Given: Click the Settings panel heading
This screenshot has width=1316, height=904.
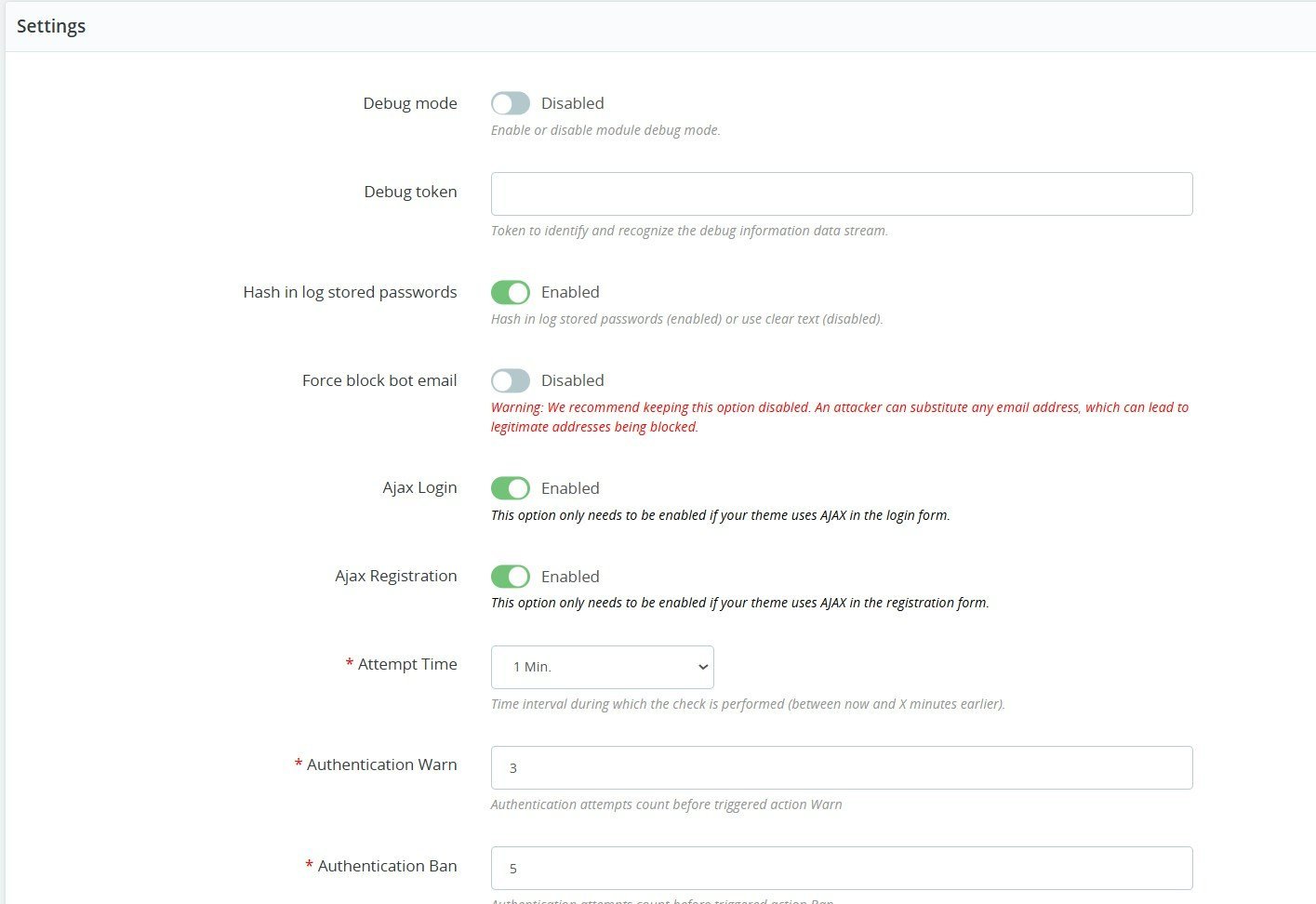Looking at the screenshot, I should pyautogui.click(x=51, y=26).
